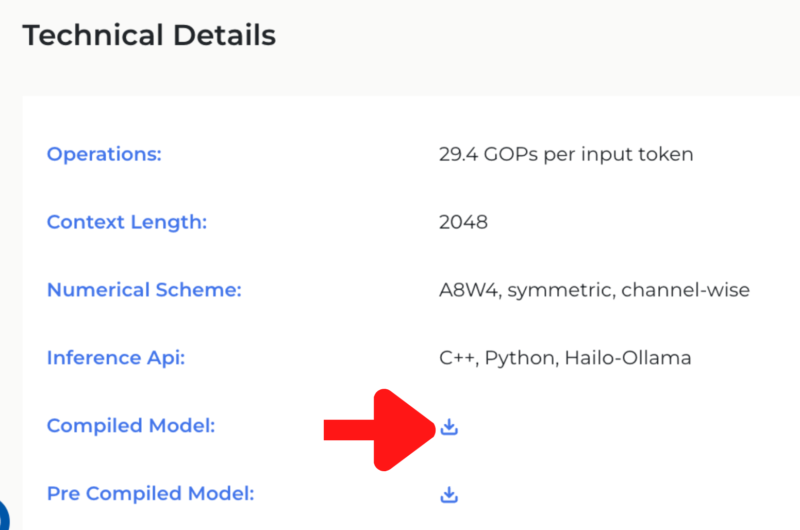Click the Numerical Scheme label

point(144,290)
